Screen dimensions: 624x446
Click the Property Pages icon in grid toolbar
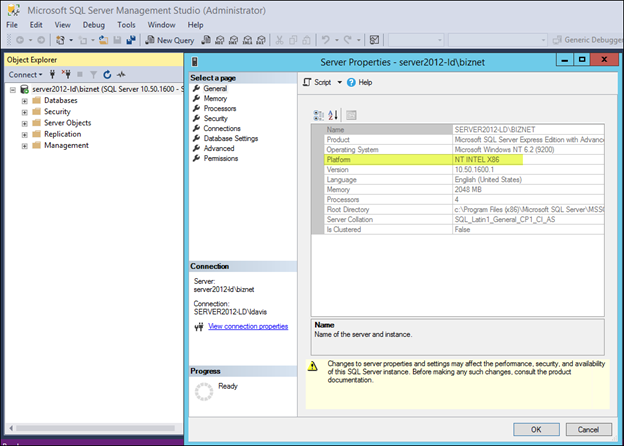point(351,115)
